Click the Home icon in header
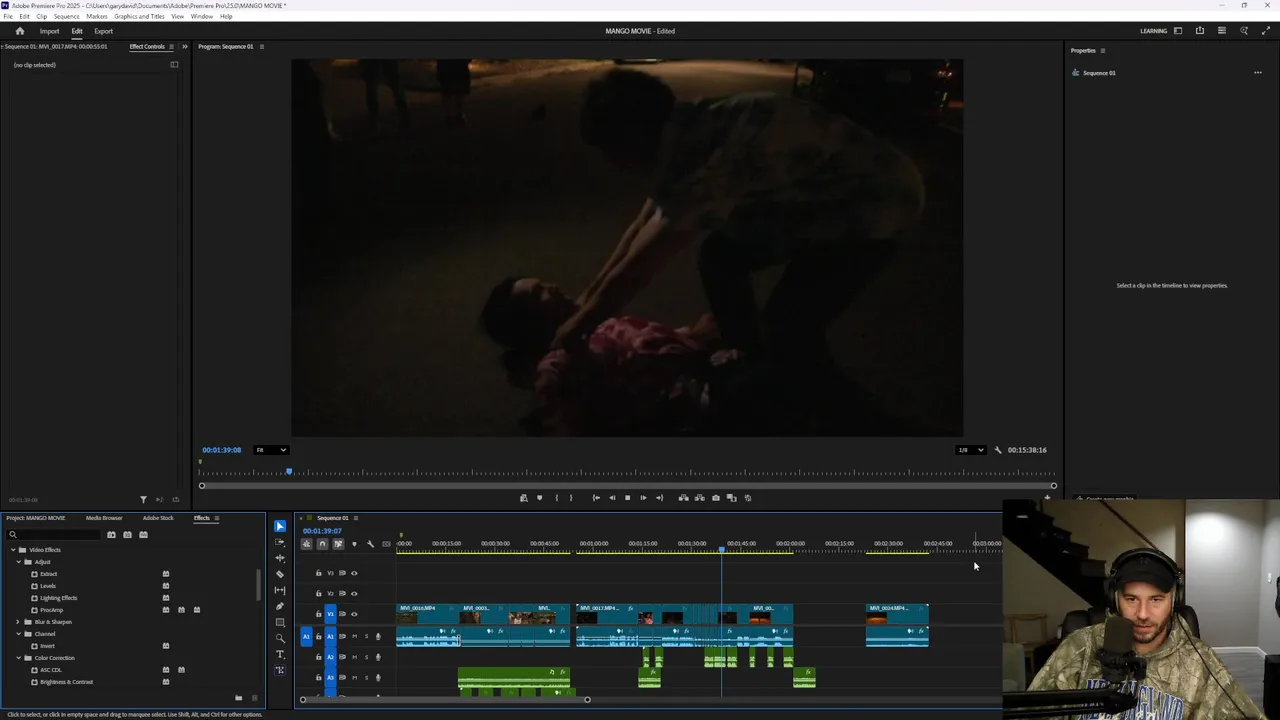The width and height of the screenshot is (1280, 720). point(19,31)
